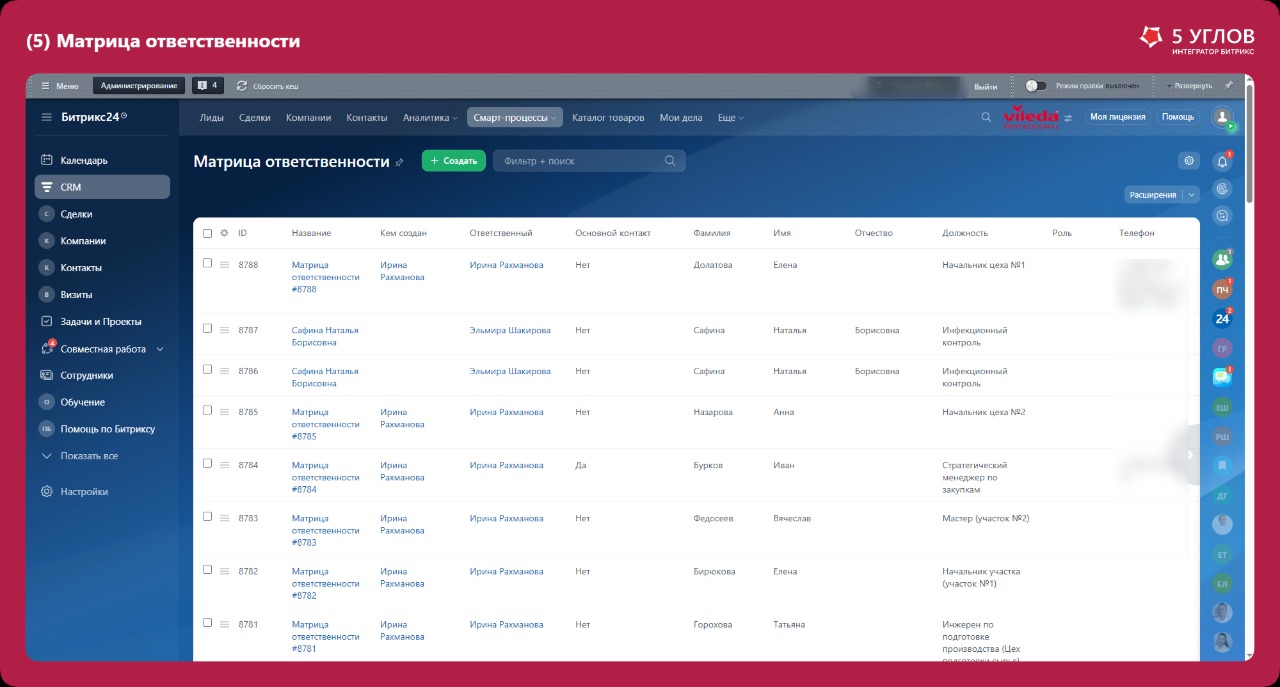Click the Сбросить кеш refresh icon
Image resolution: width=1280 pixels, height=687 pixels.
click(x=242, y=86)
